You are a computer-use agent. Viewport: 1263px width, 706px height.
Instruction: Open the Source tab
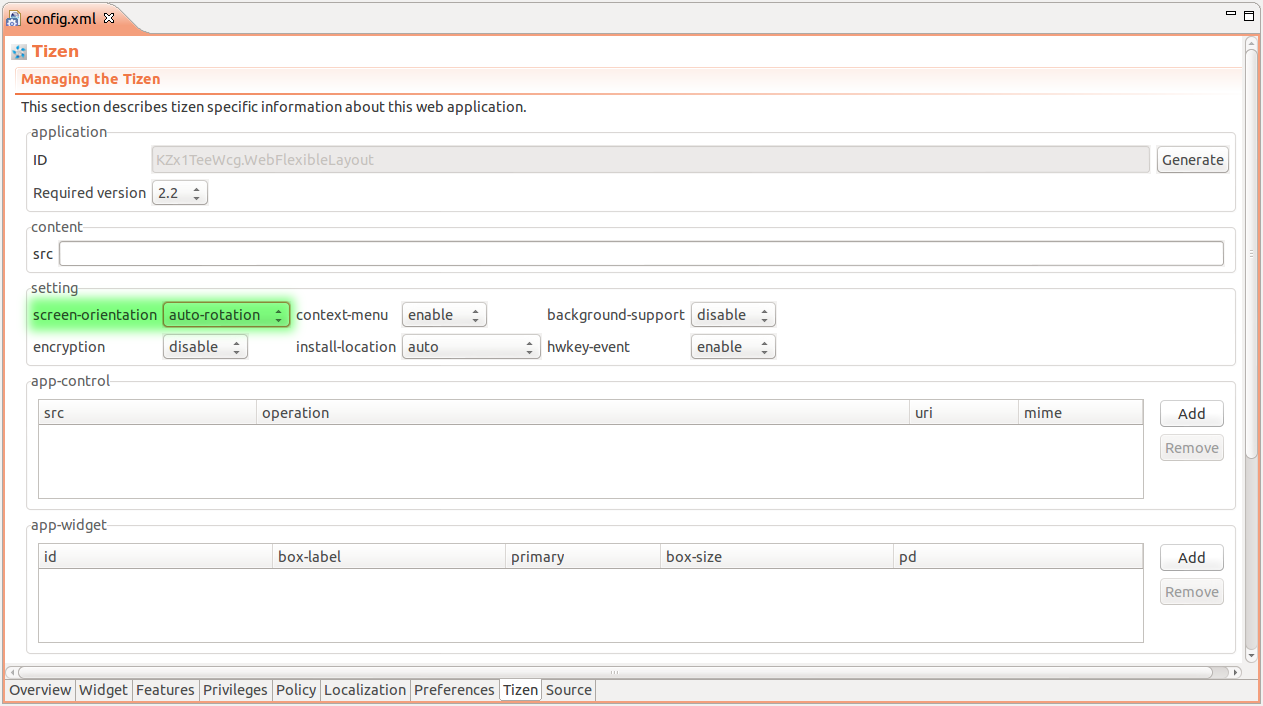[568, 690]
